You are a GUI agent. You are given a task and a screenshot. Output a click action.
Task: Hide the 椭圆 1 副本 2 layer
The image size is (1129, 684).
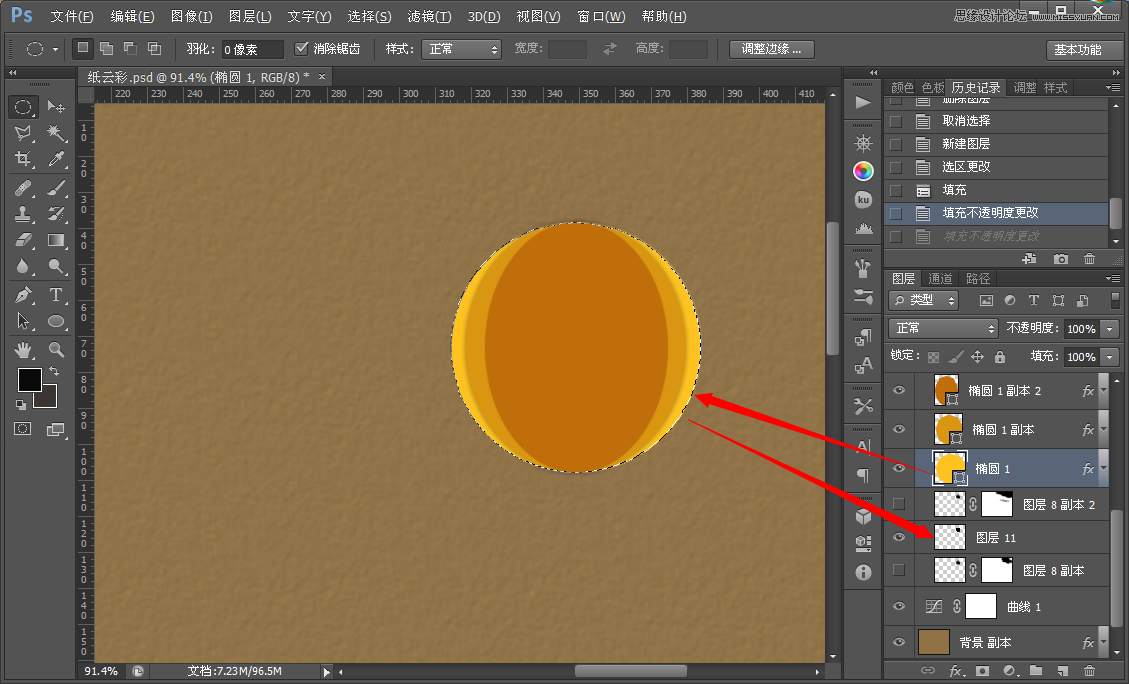pos(899,390)
